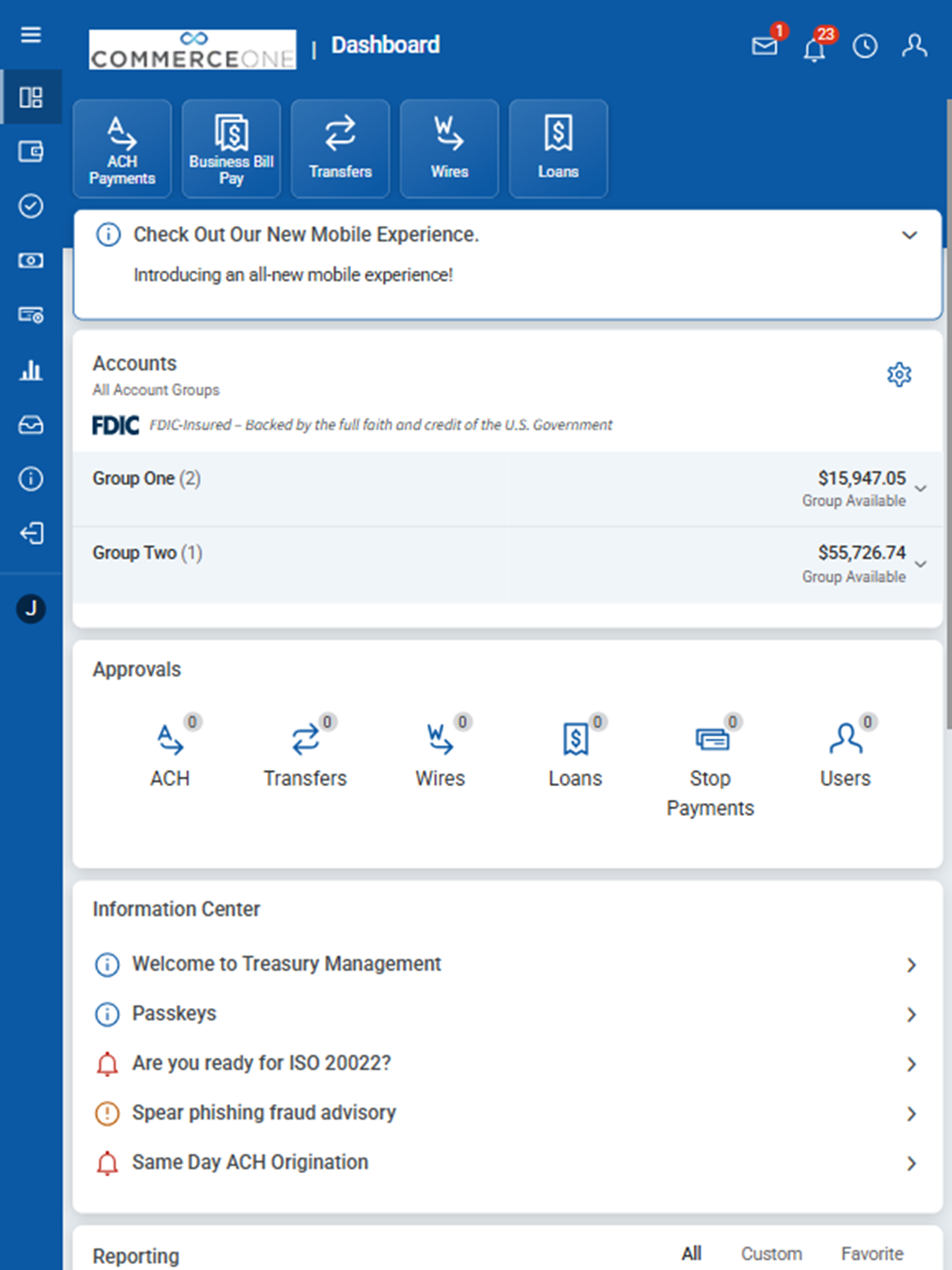Click the clock icon in header
Viewport: 952px width, 1270px height.
(865, 47)
